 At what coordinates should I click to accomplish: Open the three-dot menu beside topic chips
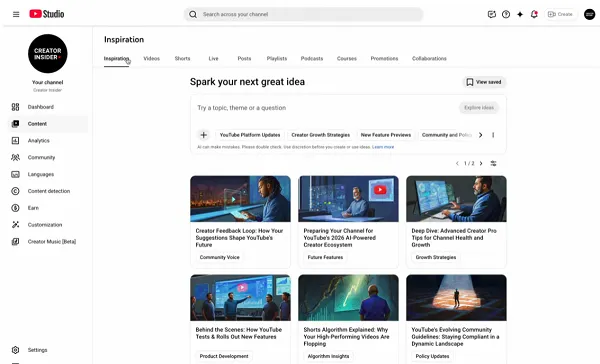[x=493, y=135]
